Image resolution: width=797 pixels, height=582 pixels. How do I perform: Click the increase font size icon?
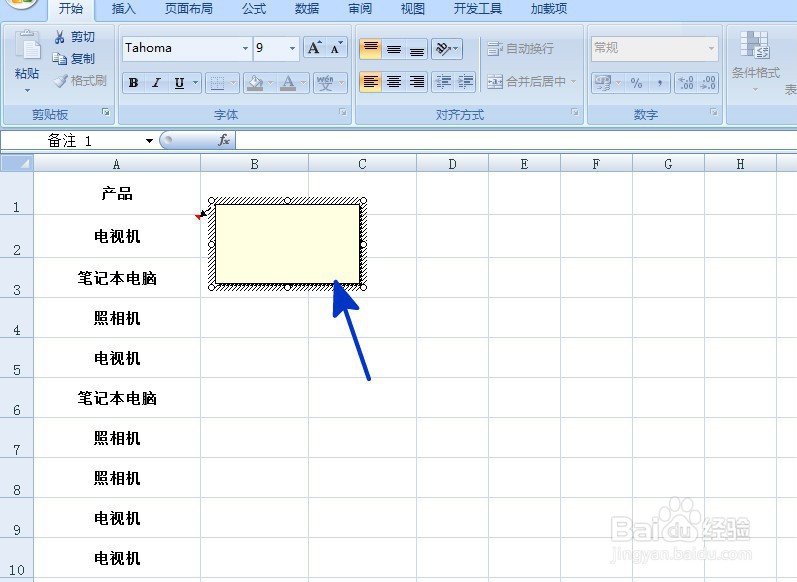tap(315, 48)
